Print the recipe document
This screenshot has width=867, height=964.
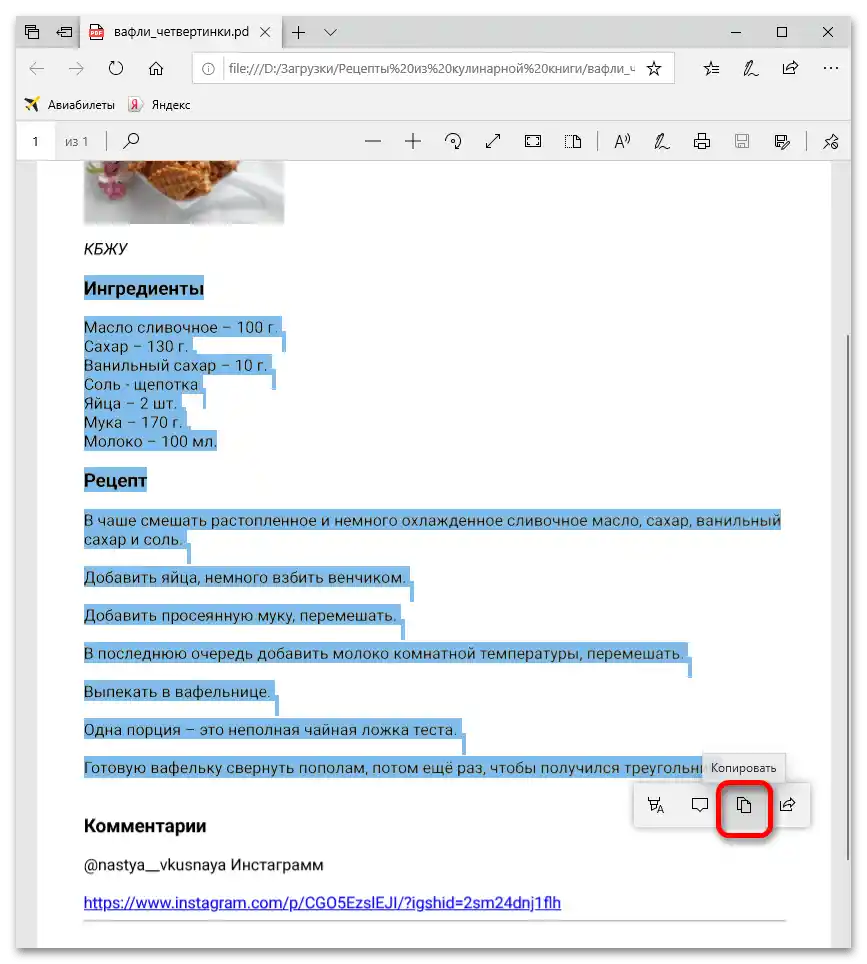pos(701,140)
